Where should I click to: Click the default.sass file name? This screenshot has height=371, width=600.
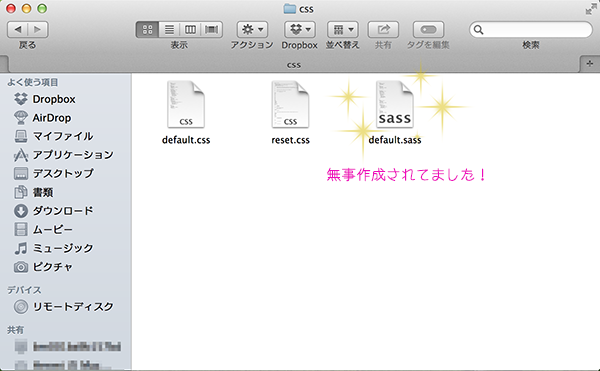[395, 140]
